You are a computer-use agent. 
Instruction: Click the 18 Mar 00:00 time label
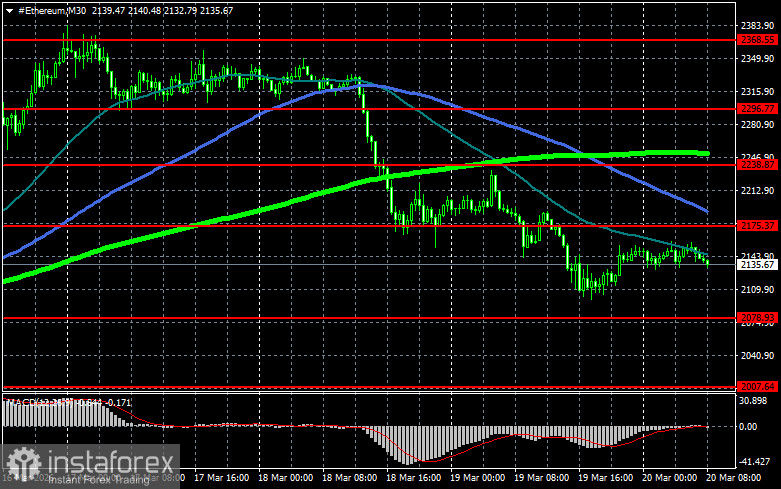coord(285,478)
